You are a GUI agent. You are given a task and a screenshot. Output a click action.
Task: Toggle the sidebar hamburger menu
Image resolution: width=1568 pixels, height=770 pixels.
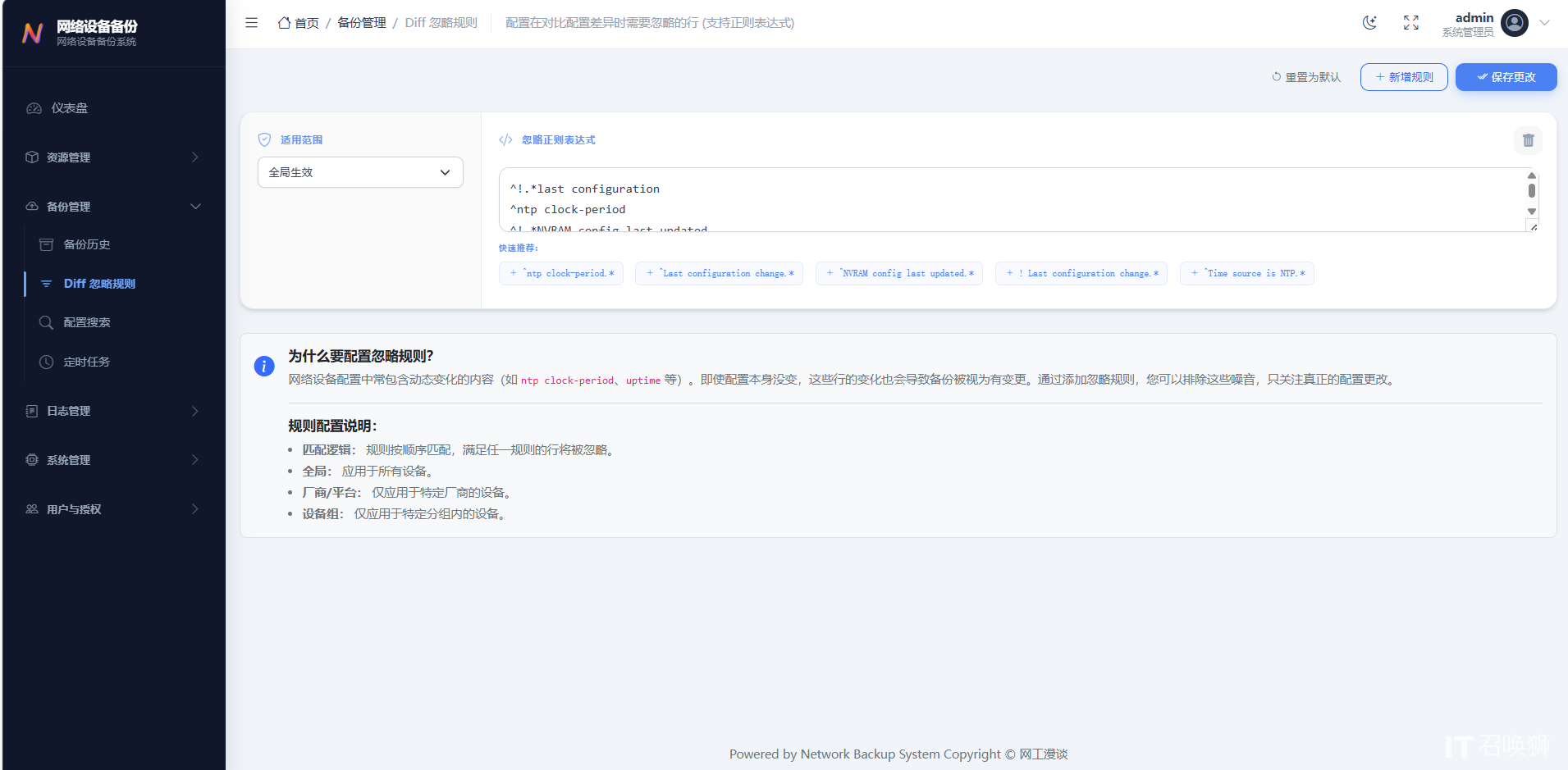point(251,23)
